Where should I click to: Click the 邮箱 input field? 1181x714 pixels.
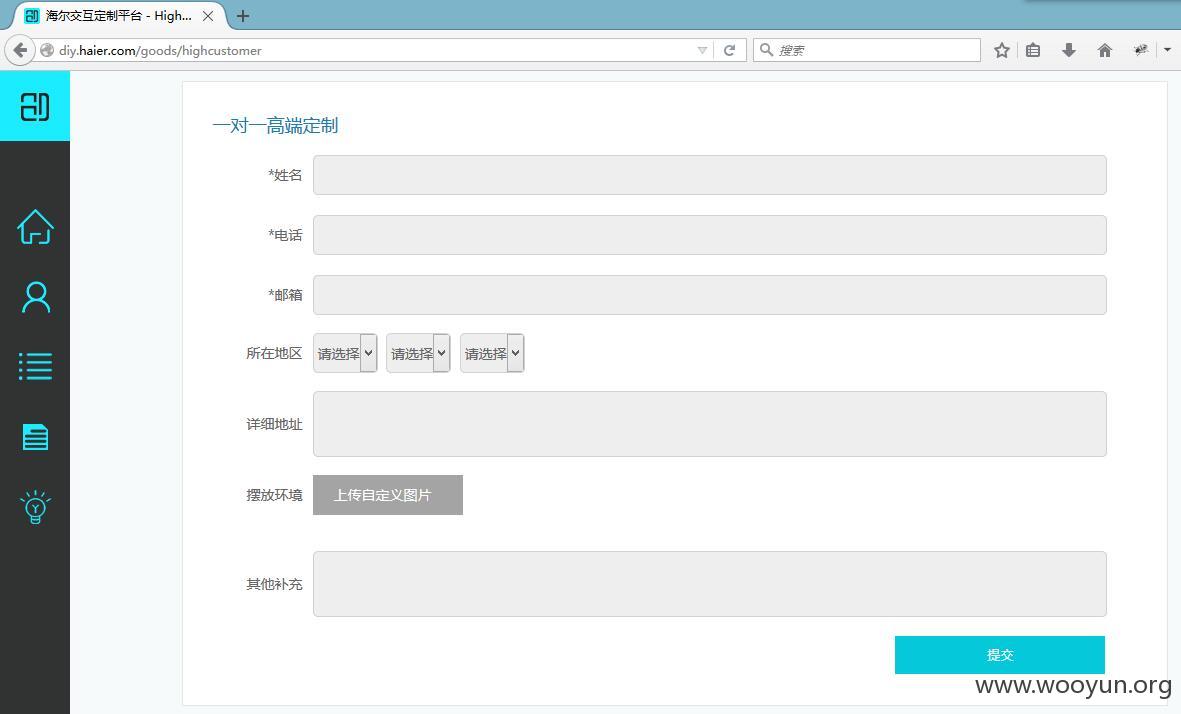[x=710, y=294]
